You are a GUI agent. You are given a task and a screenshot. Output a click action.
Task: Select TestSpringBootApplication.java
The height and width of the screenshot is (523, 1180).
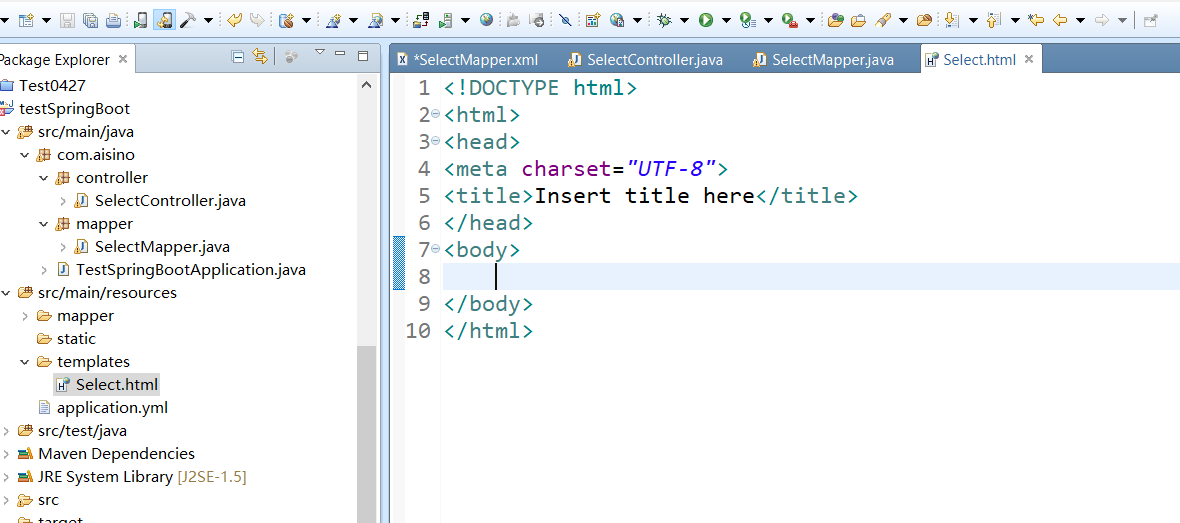coord(191,269)
